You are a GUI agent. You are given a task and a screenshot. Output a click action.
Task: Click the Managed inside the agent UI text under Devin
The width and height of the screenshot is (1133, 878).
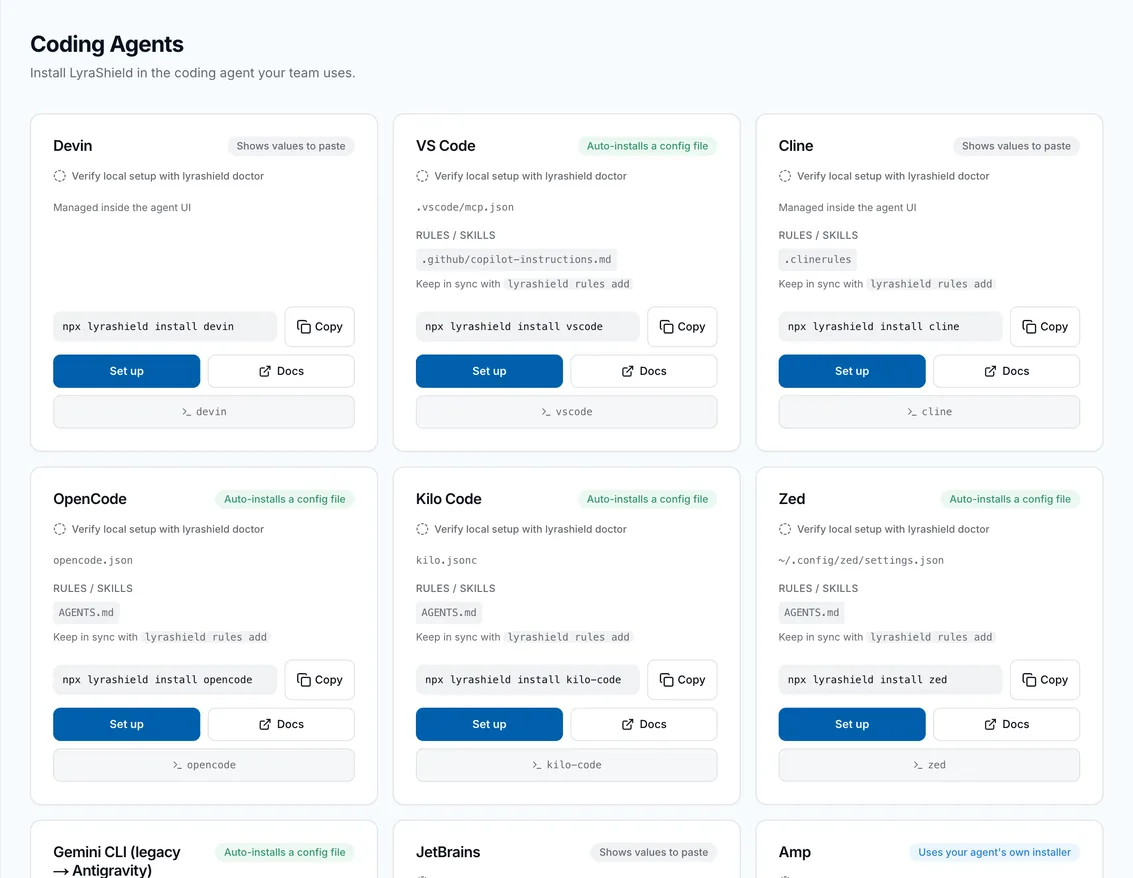(122, 208)
